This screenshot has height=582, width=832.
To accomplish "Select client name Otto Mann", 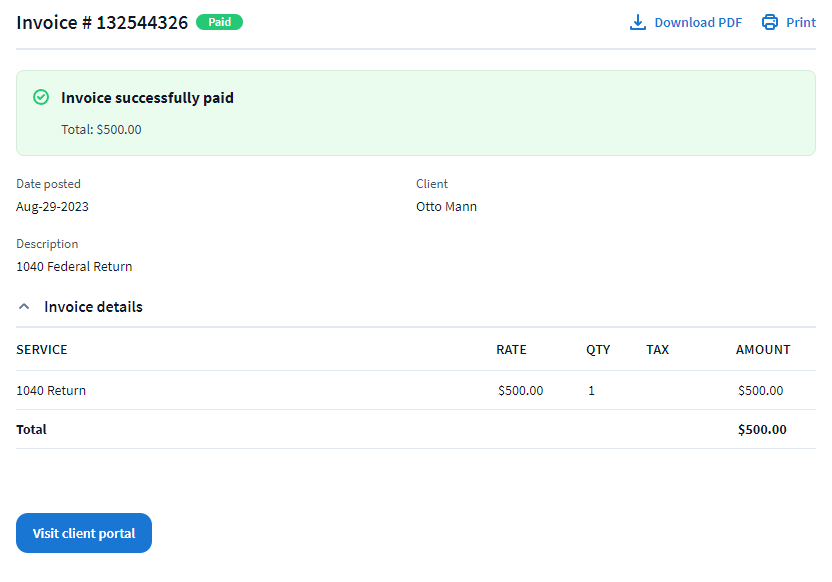I will click(446, 207).
